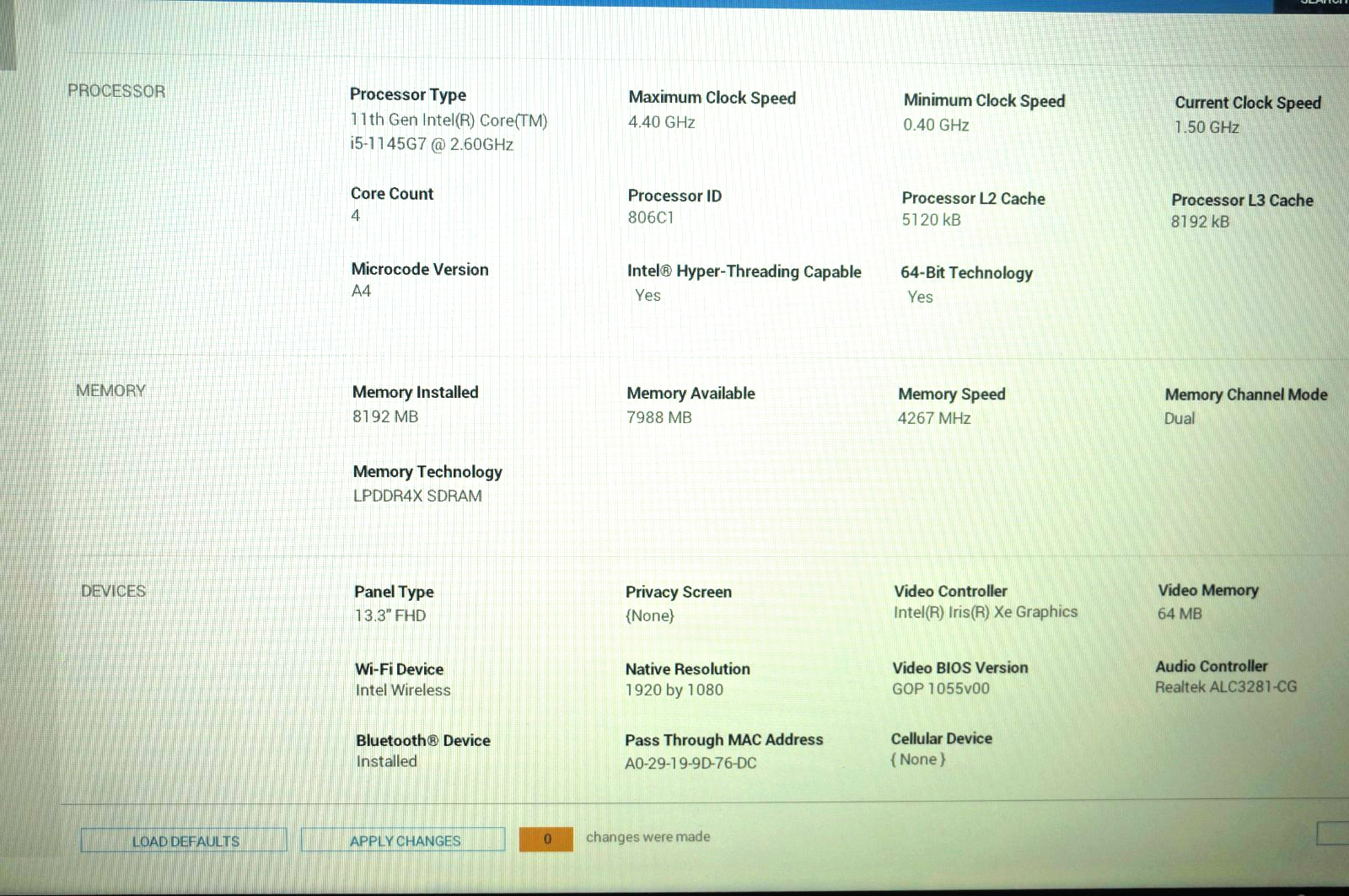The width and height of the screenshot is (1349, 896).
Task: Click the Memory Speed label
Action: (x=952, y=394)
